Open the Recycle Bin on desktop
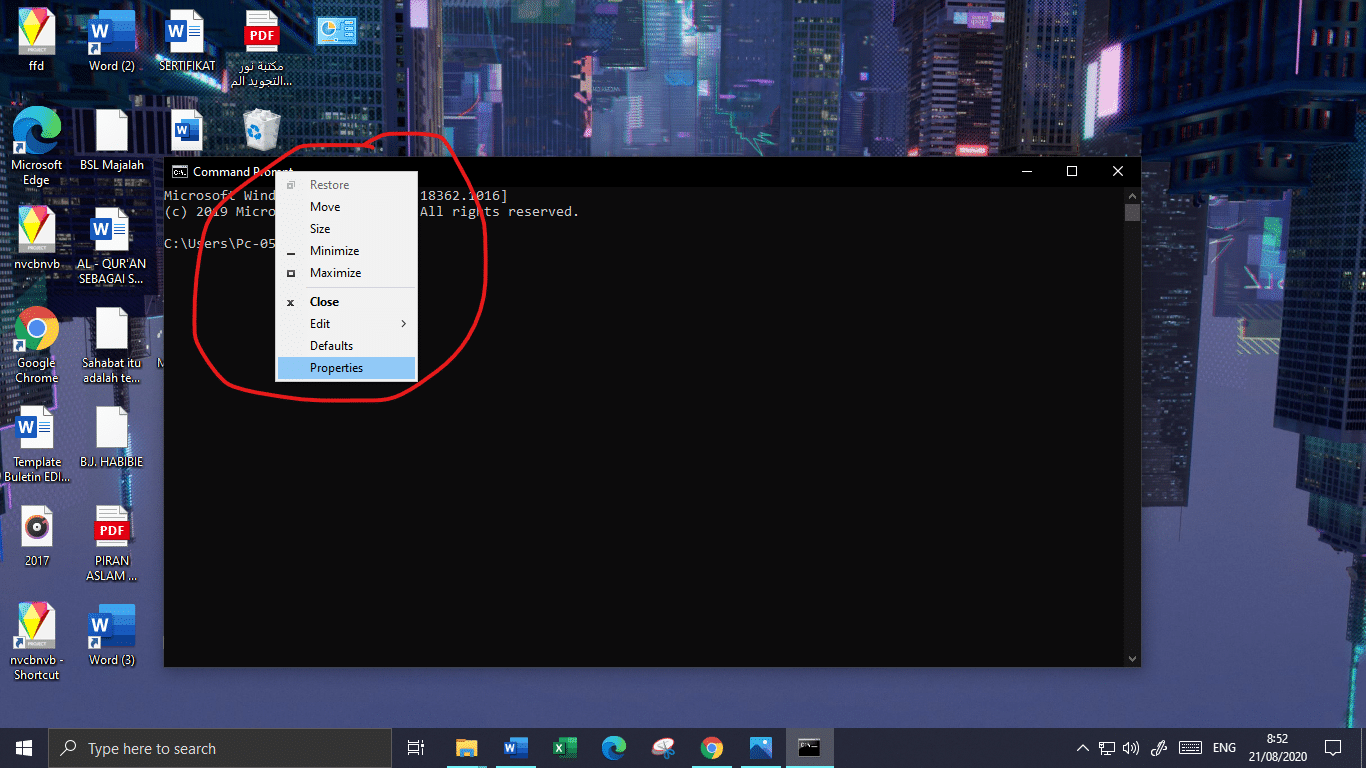 (262, 131)
